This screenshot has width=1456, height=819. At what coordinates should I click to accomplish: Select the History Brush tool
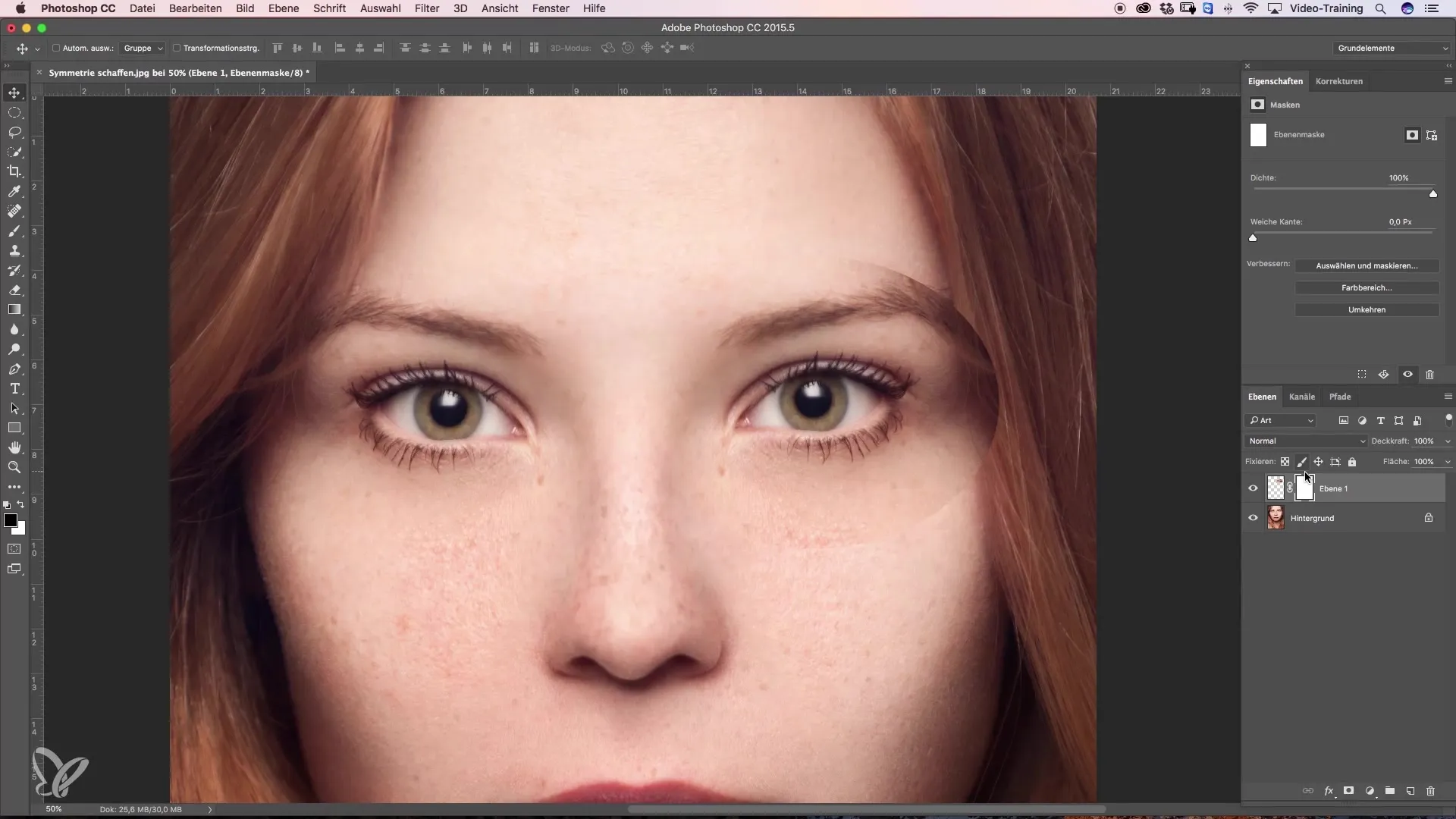coord(14,270)
